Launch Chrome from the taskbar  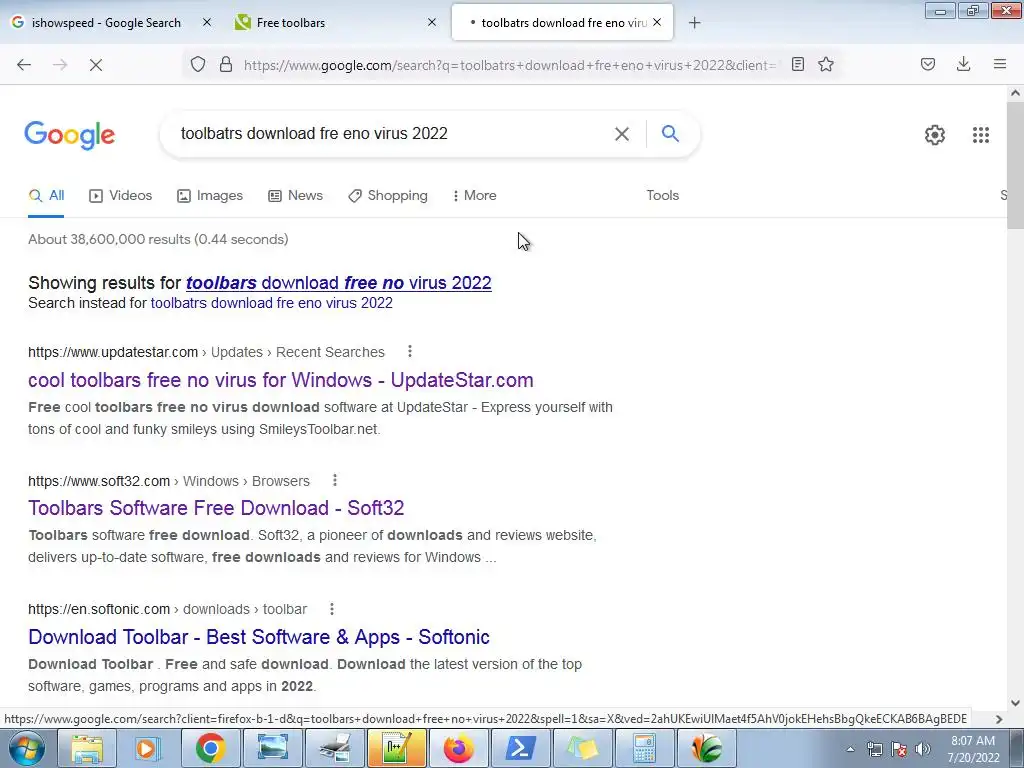[x=210, y=748]
